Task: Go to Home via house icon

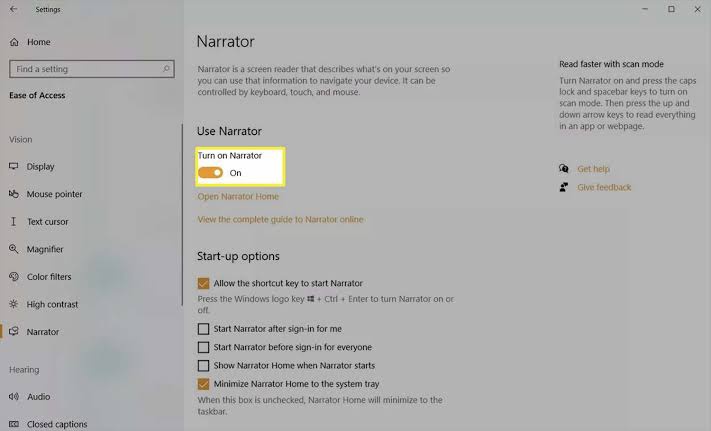Action: coord(14,42)
